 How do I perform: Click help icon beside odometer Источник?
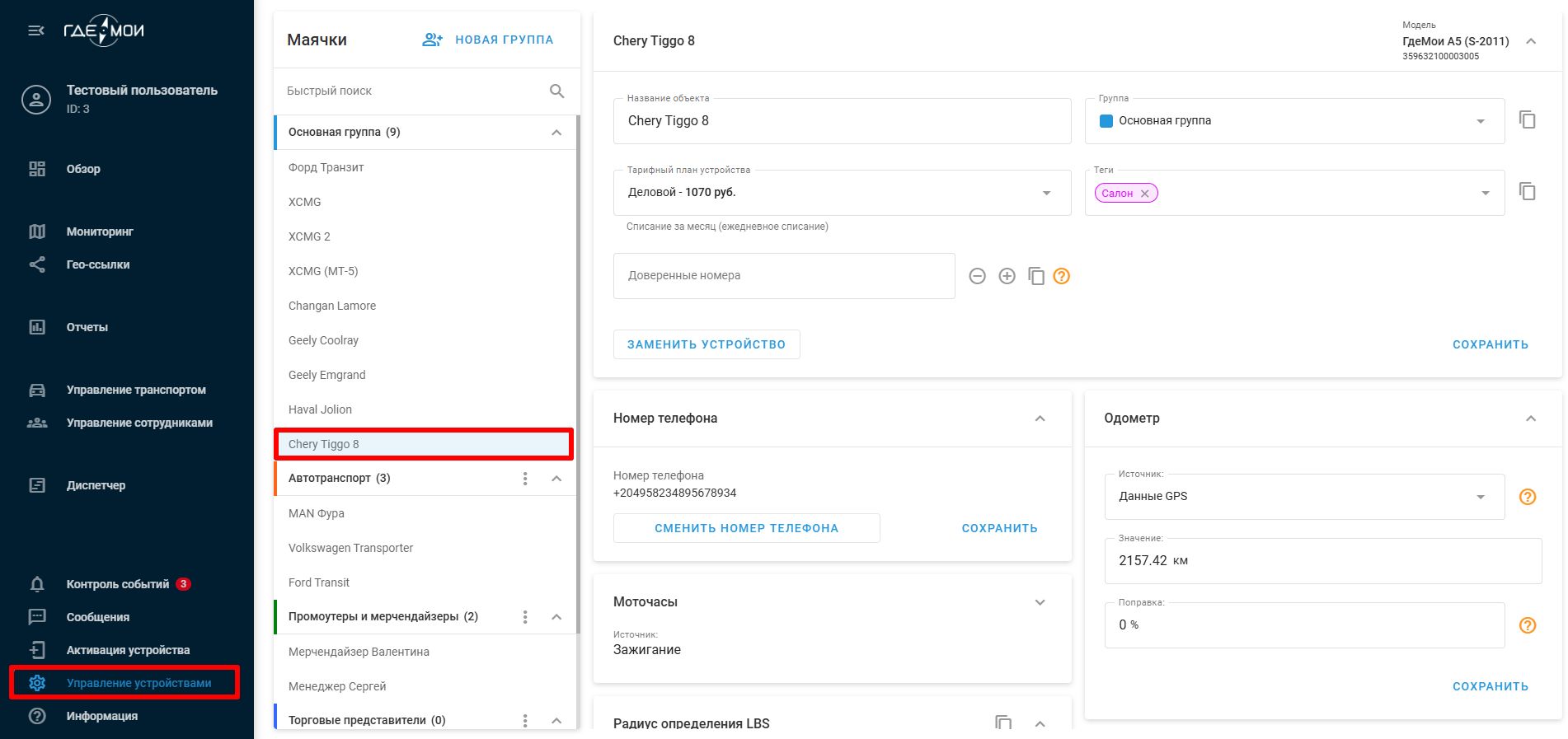click(x=1527, y=497)
